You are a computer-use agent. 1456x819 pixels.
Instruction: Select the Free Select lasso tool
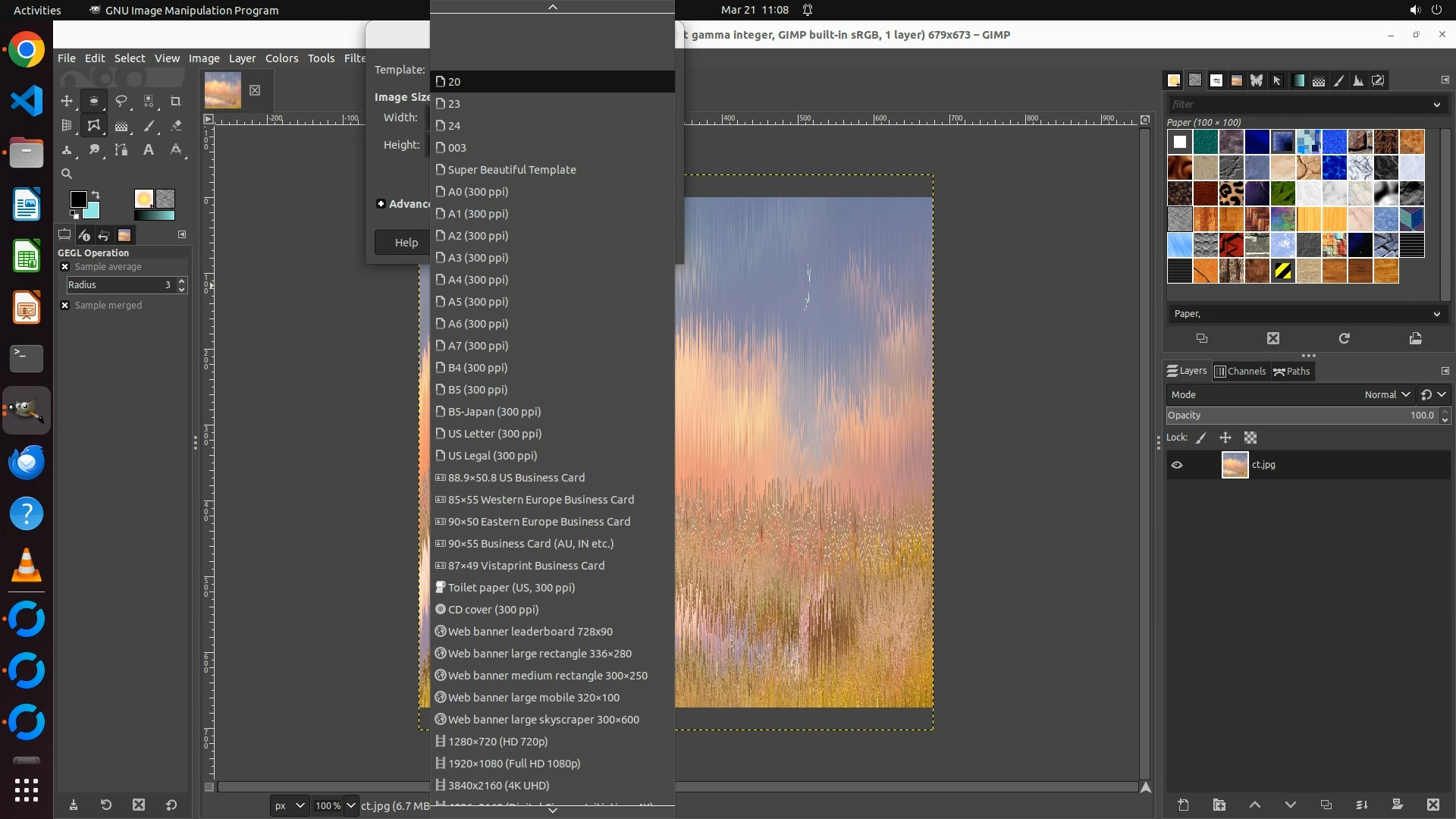click(x=121, y=101)
